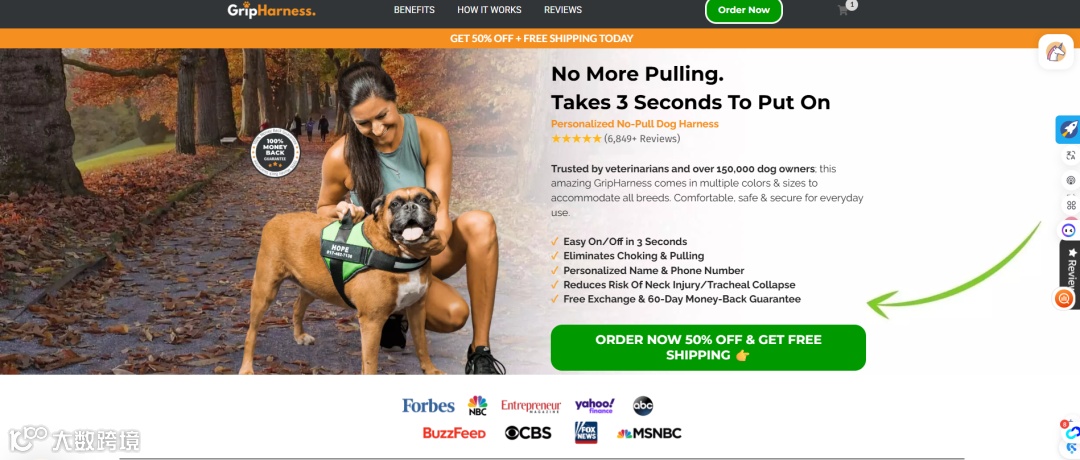Viewport: 1080px width, 460px height.
Task: Click the GripHarness logo
Action: (271, 10)
